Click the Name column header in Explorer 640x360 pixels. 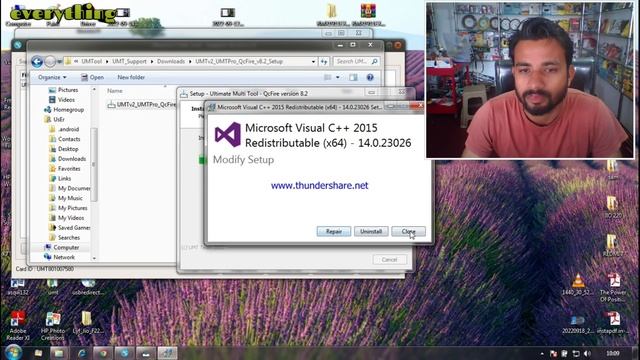pos(115,91)
